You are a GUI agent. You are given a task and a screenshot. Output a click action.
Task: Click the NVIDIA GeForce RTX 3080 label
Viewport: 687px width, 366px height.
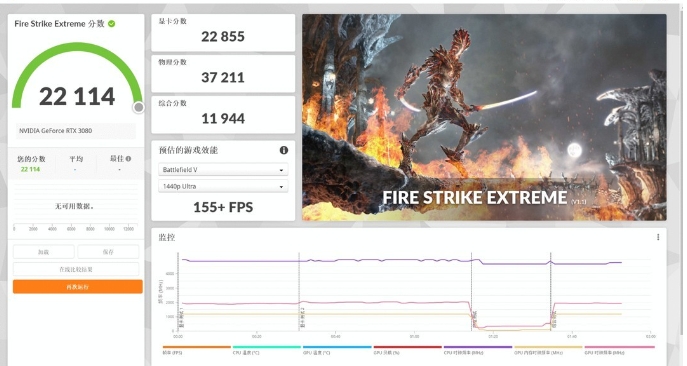pos(56,131)
